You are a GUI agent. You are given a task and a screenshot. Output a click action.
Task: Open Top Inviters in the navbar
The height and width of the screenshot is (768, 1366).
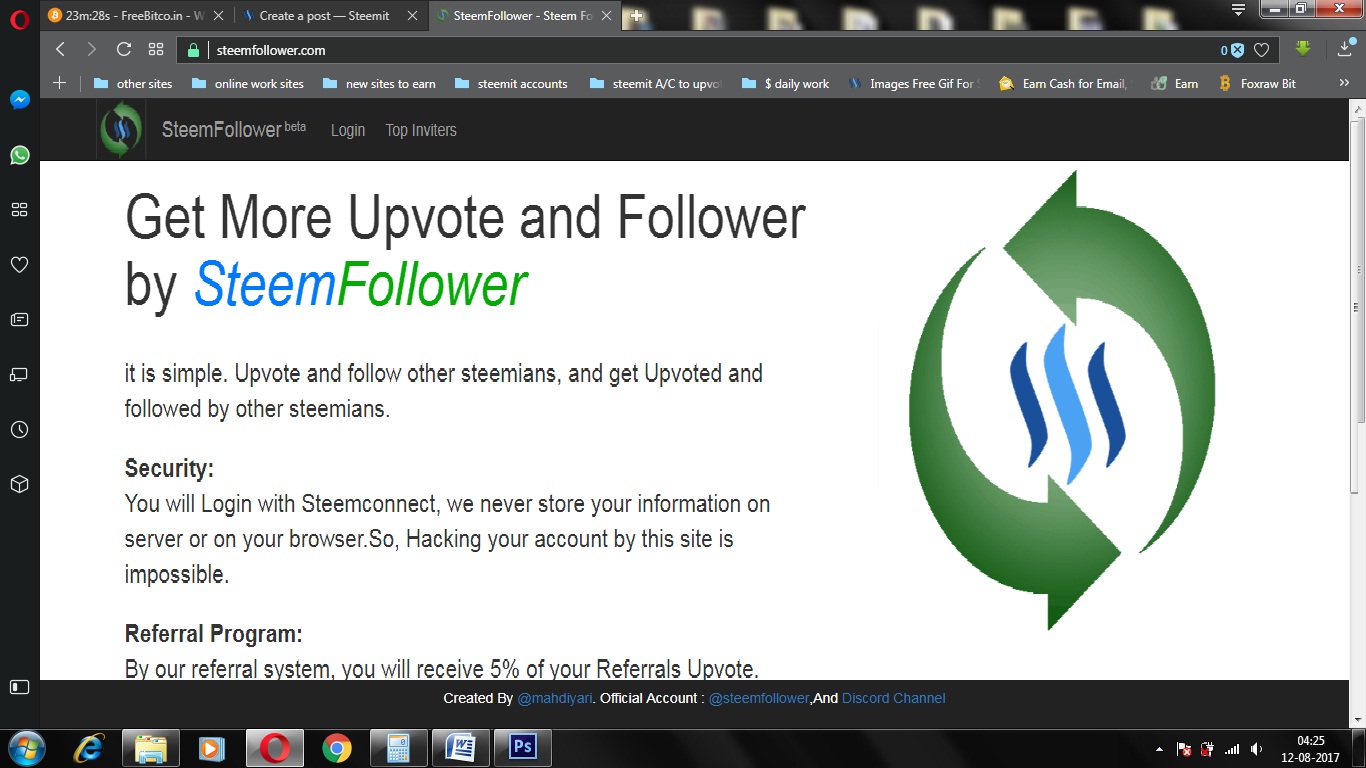(x=421, y=130)
